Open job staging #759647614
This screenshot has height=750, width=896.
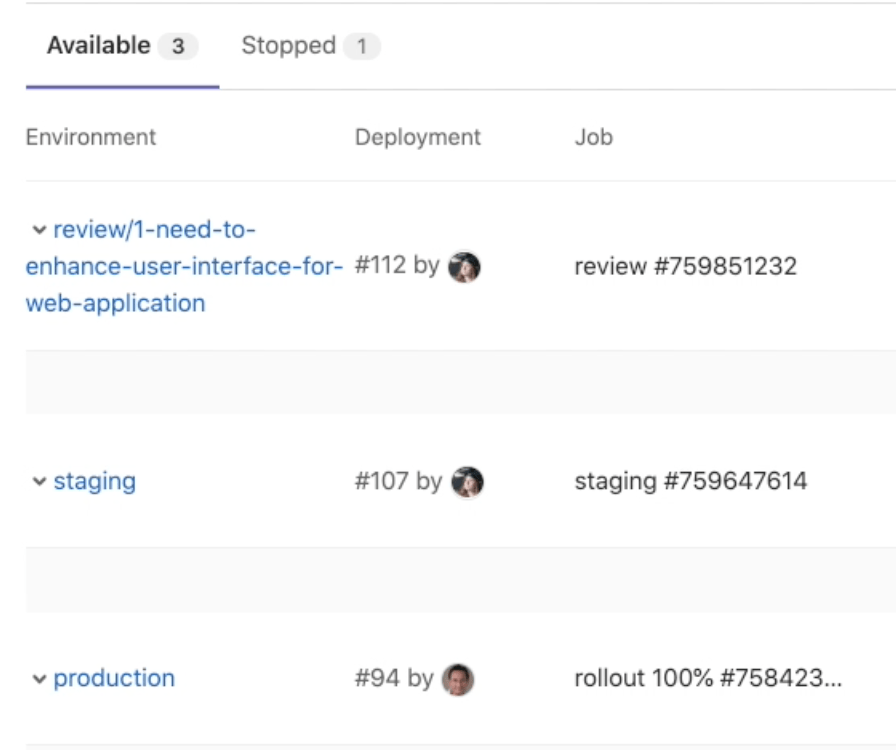click(x=691, y=481)
